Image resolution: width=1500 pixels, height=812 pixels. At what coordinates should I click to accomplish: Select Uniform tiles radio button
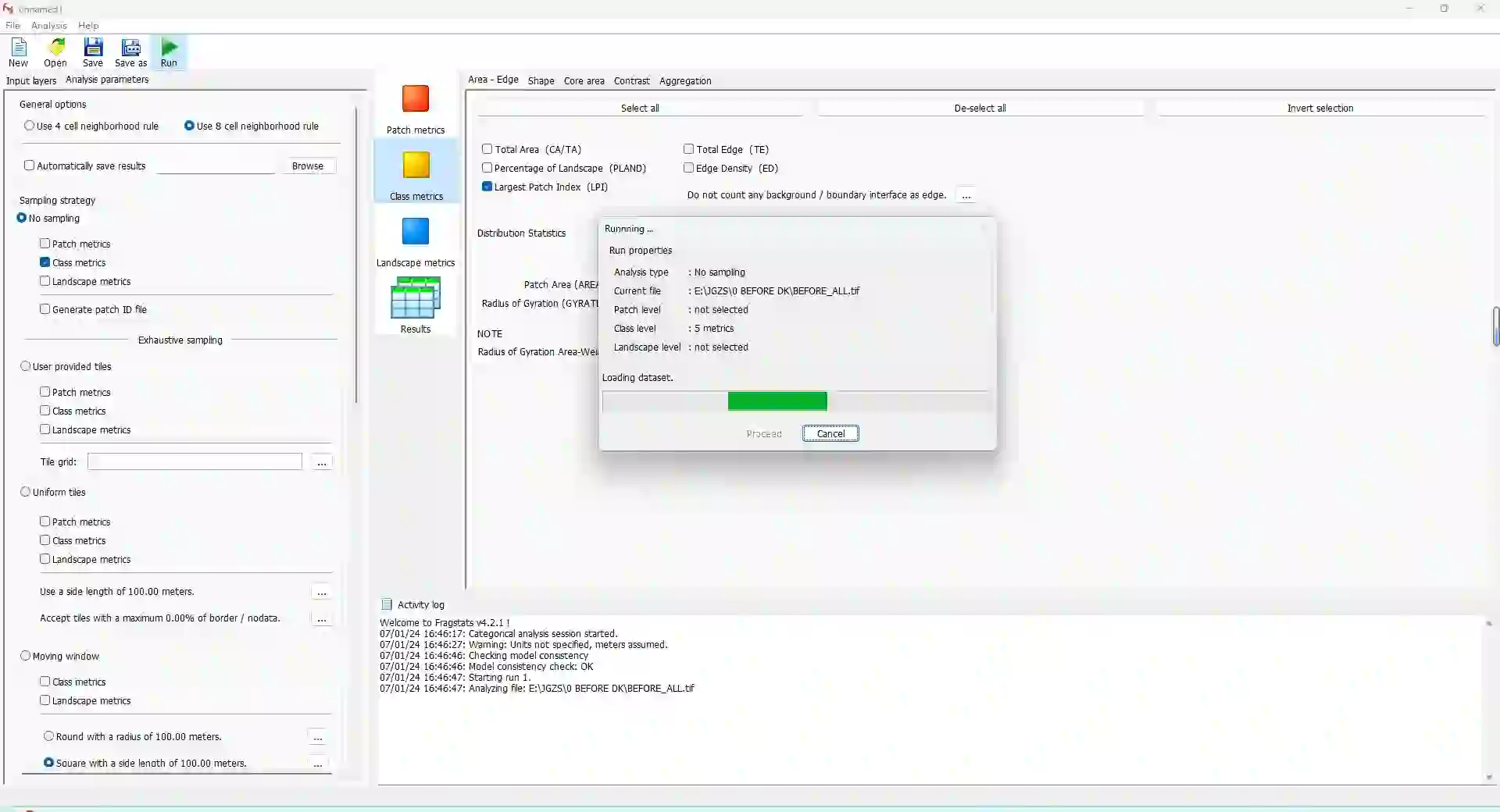click(x=26, y=492)
